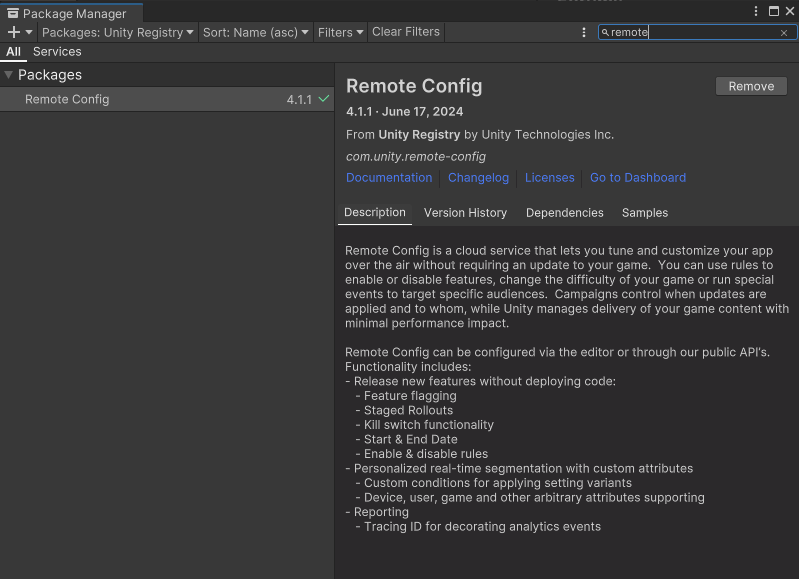Click the Feature flagging line
Screen dimensions: 799x579
(x=406, y=396)
